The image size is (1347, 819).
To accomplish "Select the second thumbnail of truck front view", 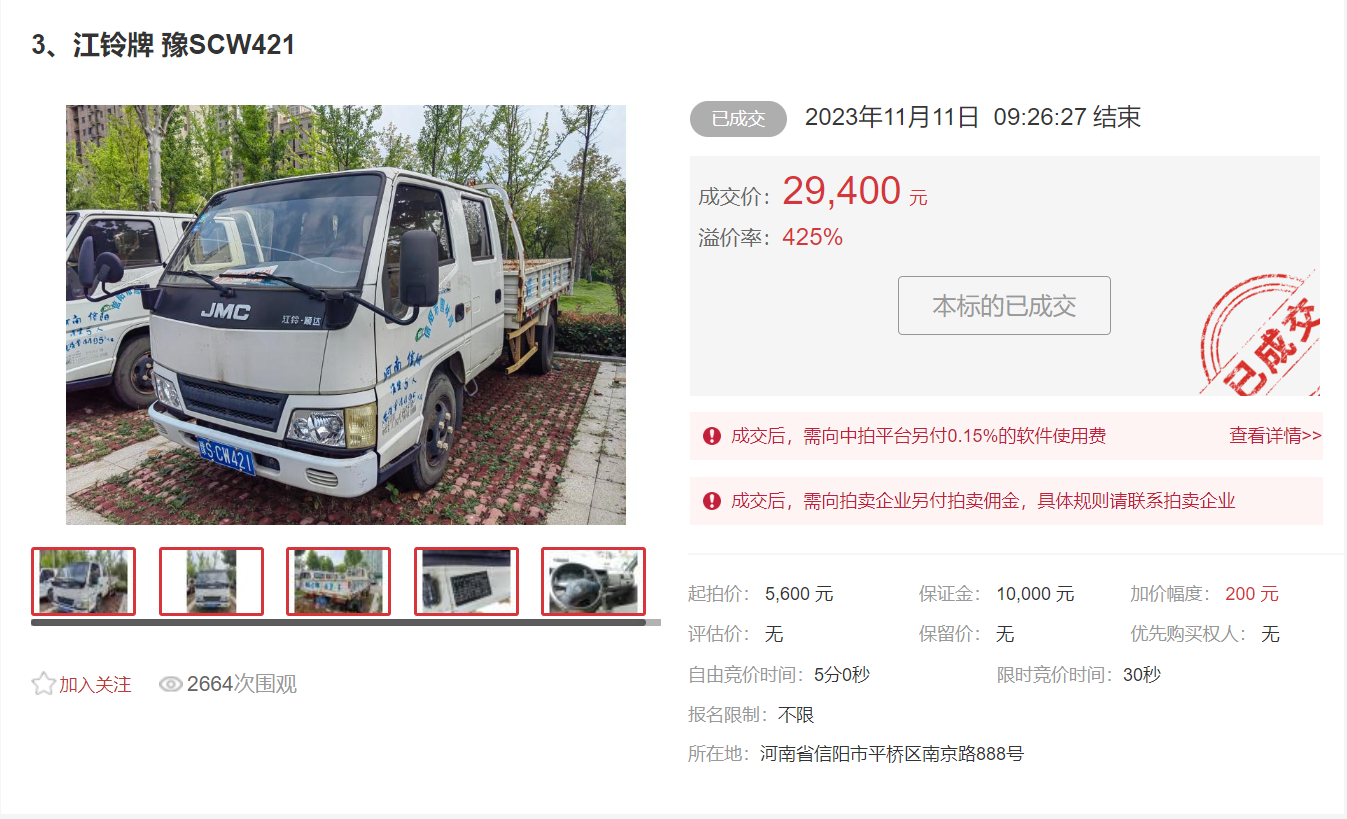I will (211, 581).
